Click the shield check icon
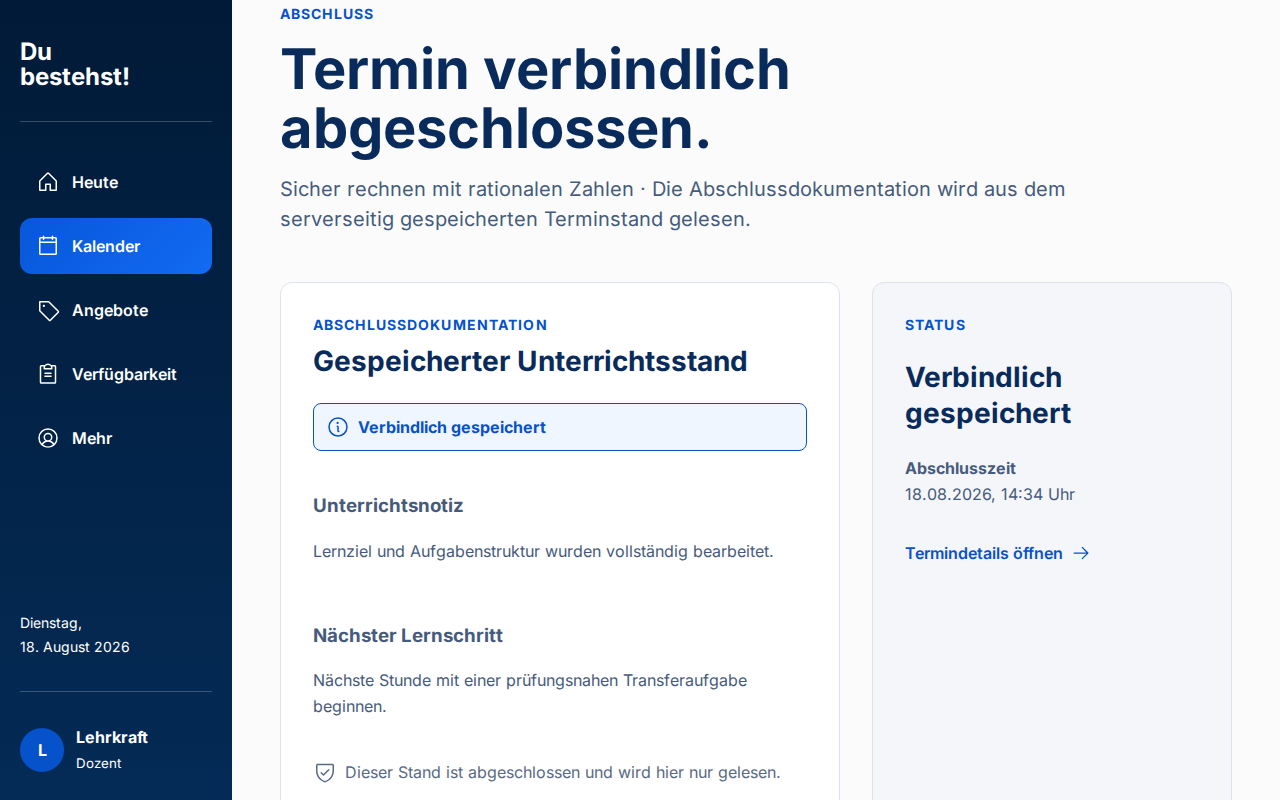This screenshot has width=1280, height=800. [x=324, y=772]
